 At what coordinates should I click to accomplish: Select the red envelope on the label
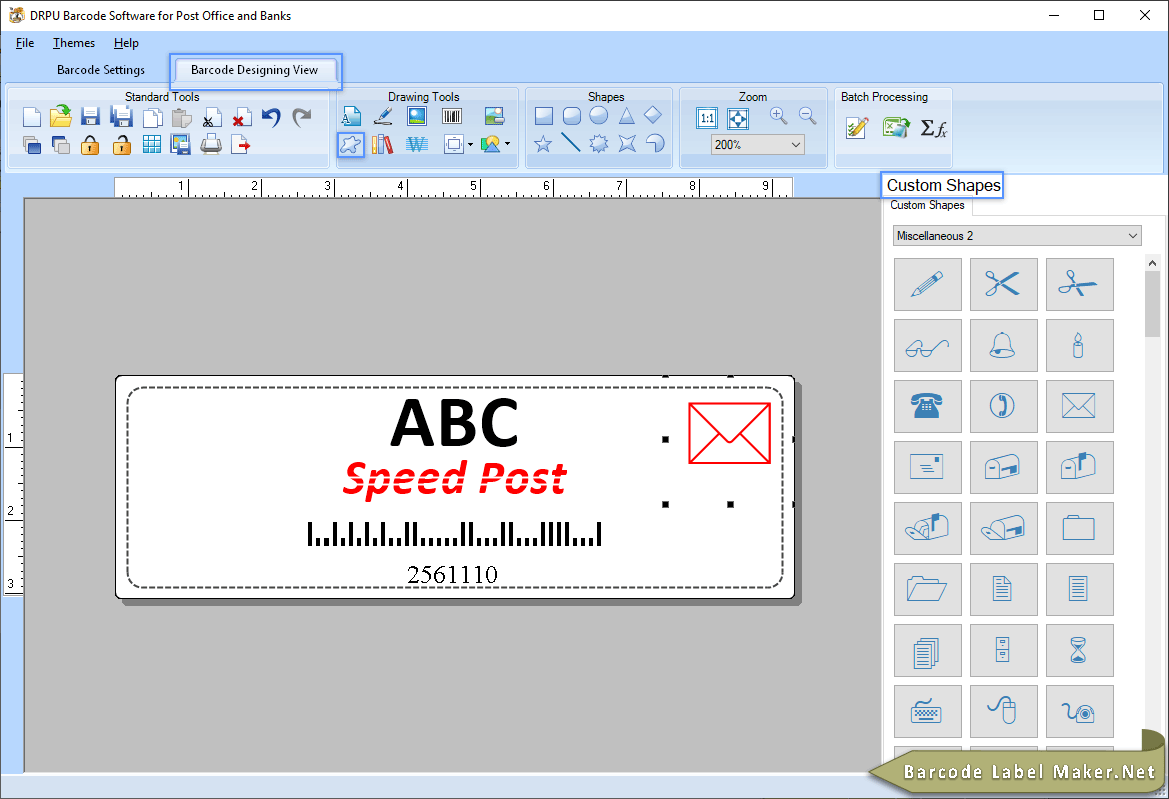point(729,434)
